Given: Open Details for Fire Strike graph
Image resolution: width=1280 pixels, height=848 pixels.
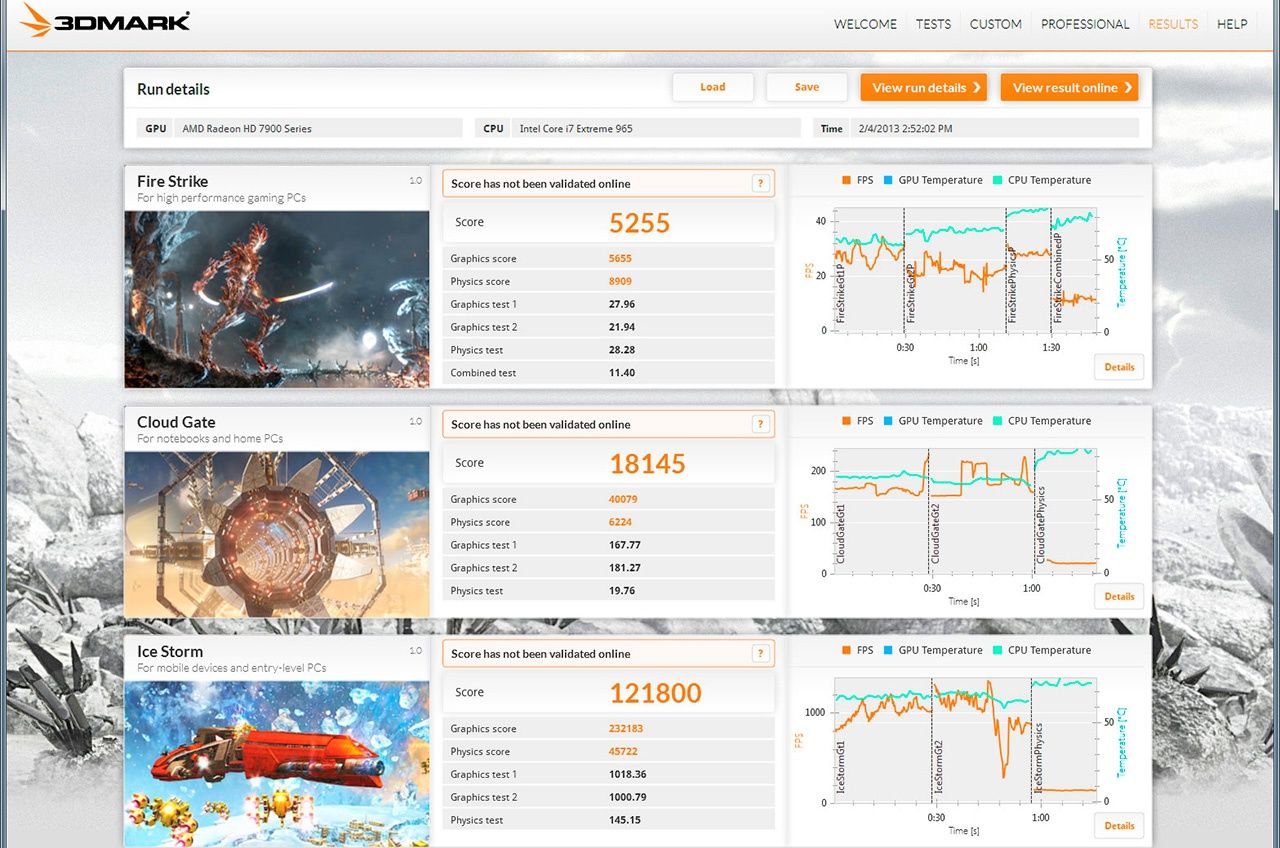Looking at the screenshot, I should tap(1119, 367).
